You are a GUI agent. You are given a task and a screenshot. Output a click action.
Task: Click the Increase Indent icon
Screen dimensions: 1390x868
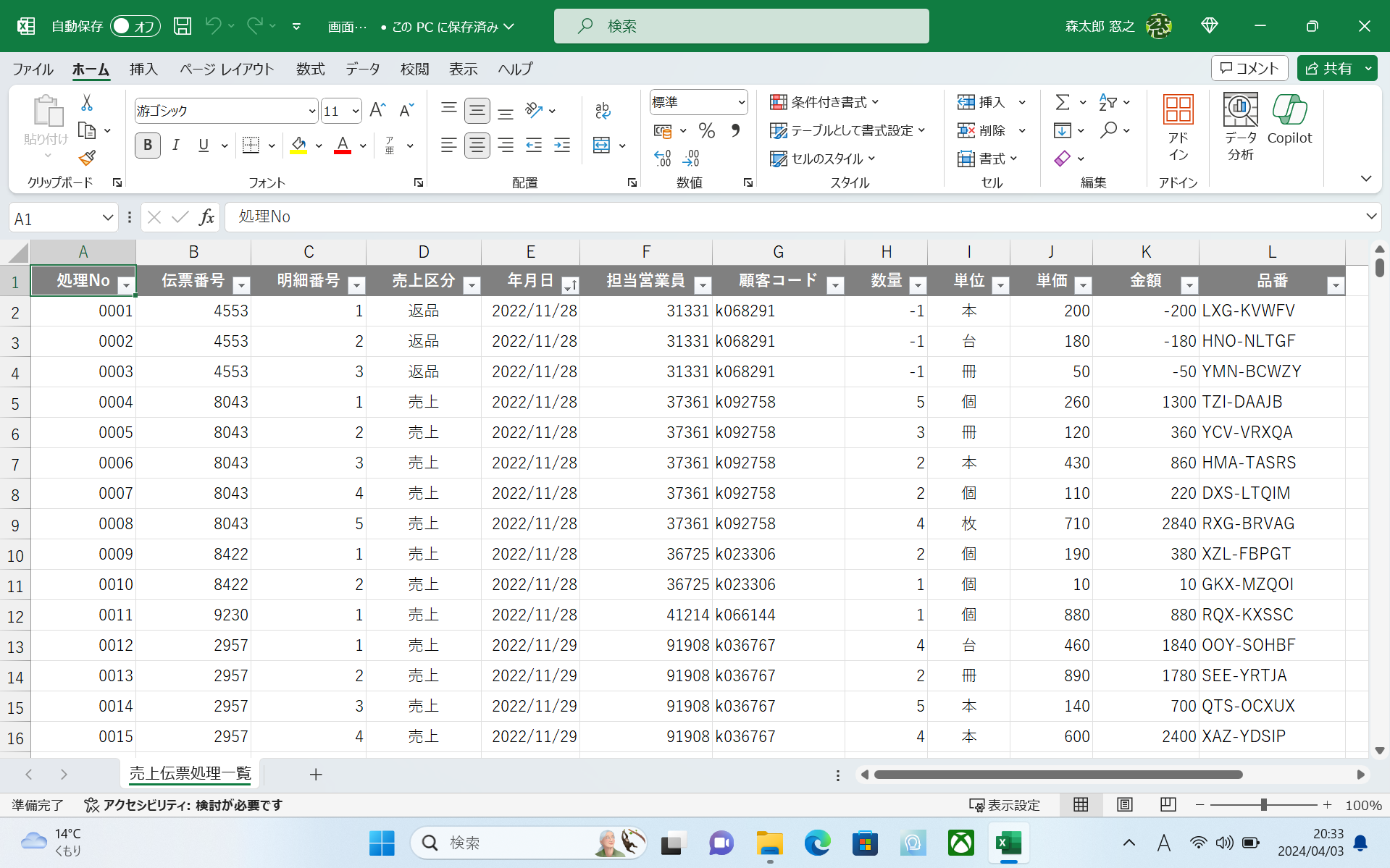coord(562,146)
